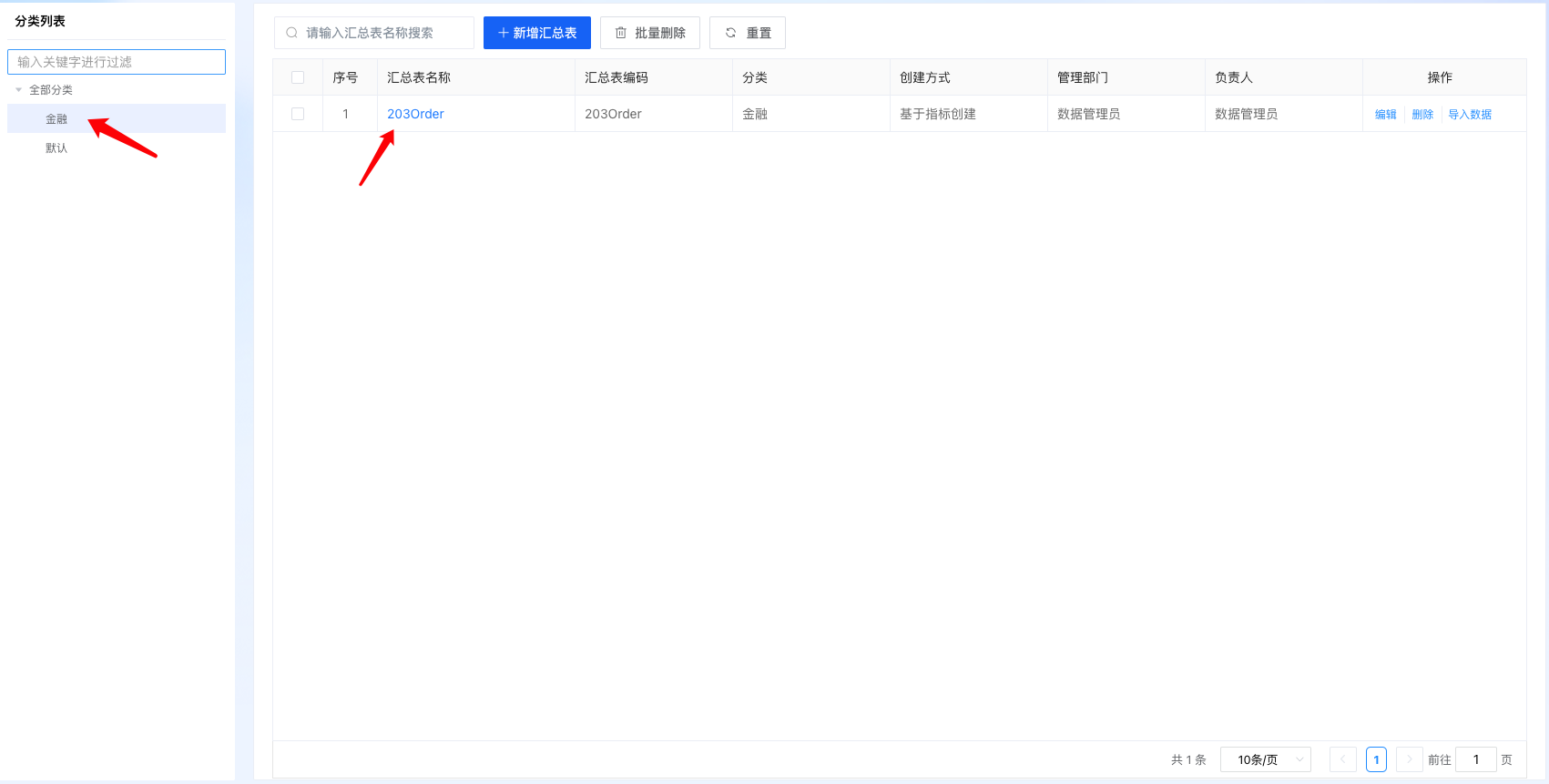Click 导入数据 for 203Order row
This screenshot has width=1549, height=784.
point(1470,115)
